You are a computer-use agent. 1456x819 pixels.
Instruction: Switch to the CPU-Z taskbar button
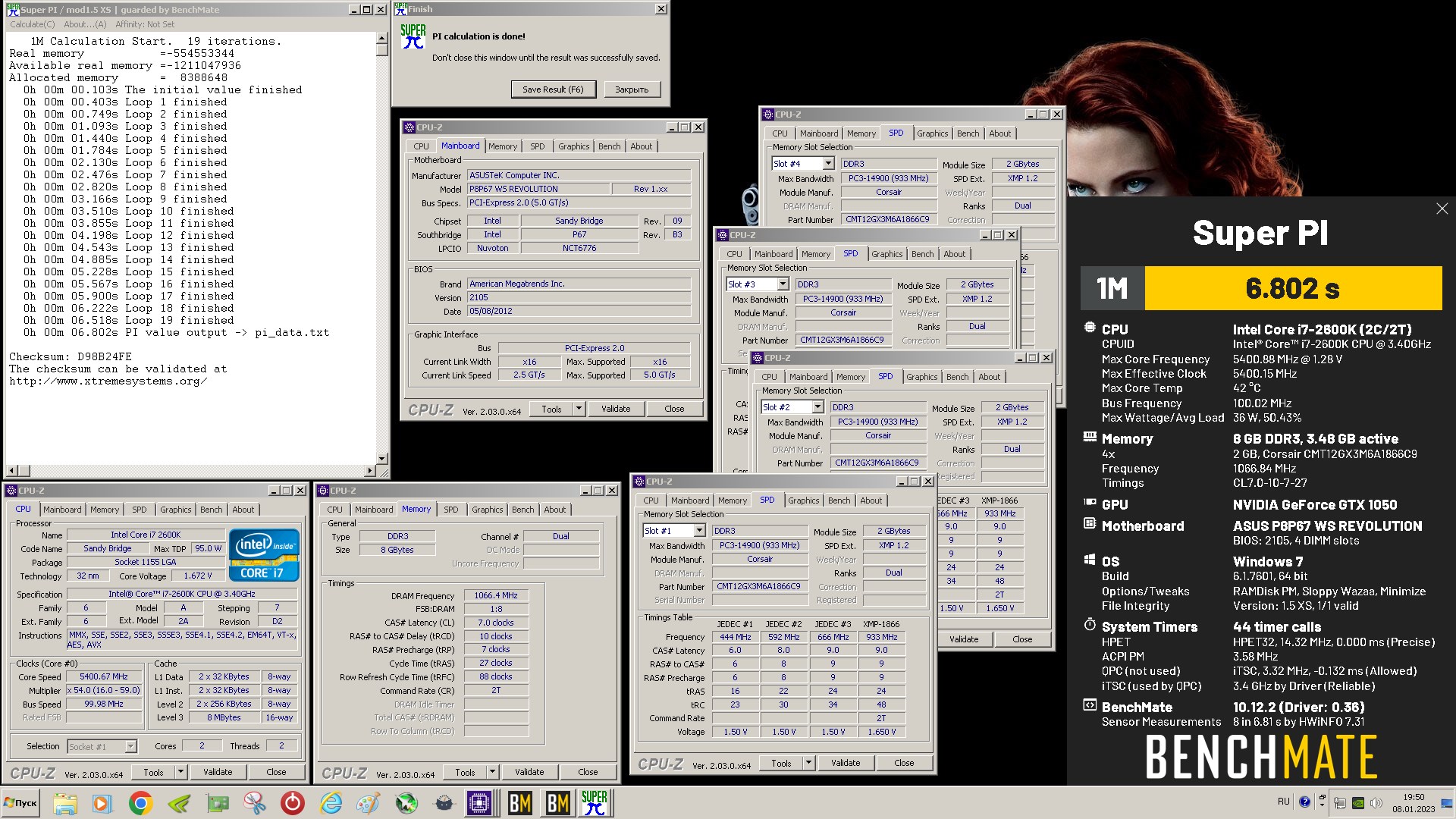click(x=480, y=803)
